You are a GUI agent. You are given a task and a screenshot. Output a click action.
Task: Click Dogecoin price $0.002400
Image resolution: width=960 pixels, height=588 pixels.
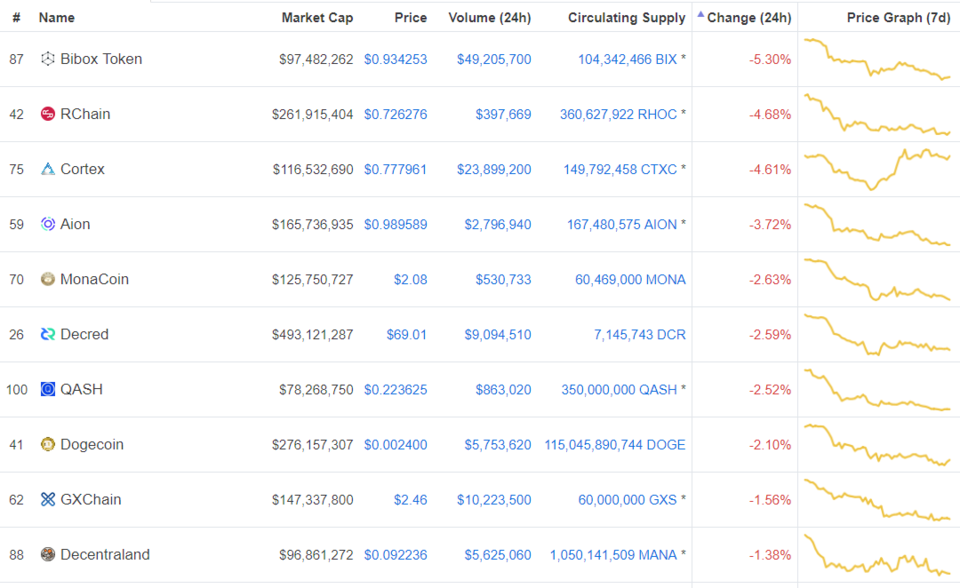click(396, 445)
